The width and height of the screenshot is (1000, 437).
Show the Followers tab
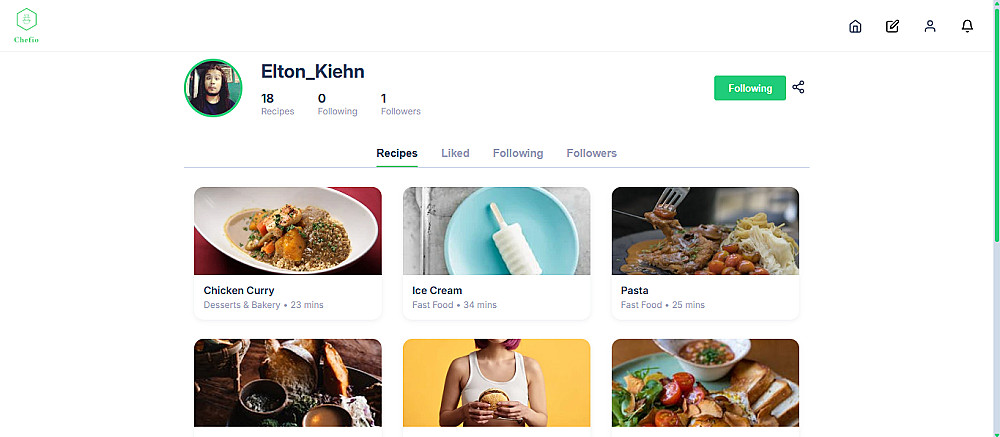[592, 153]
